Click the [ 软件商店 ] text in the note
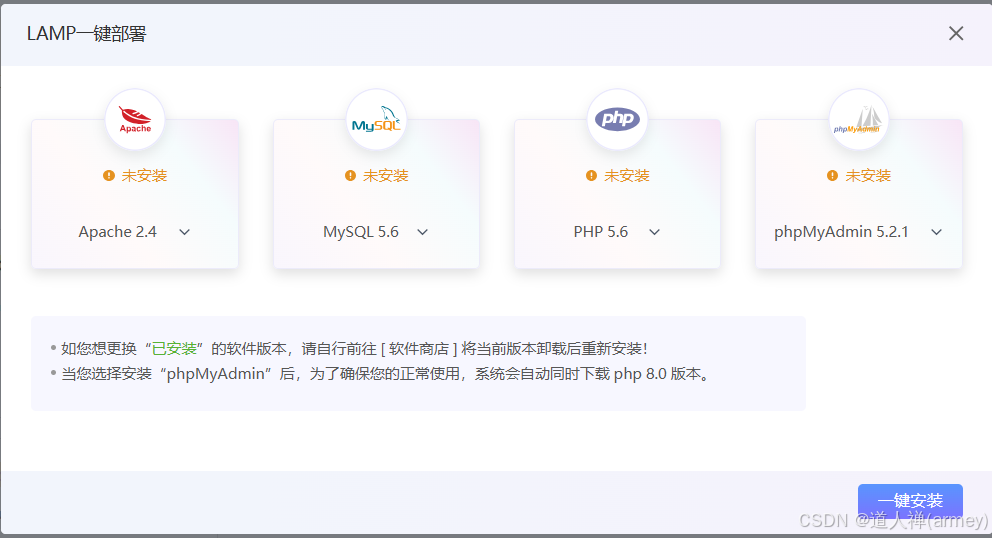The height and width of the screenshot is (538, 992). [419, 349]
